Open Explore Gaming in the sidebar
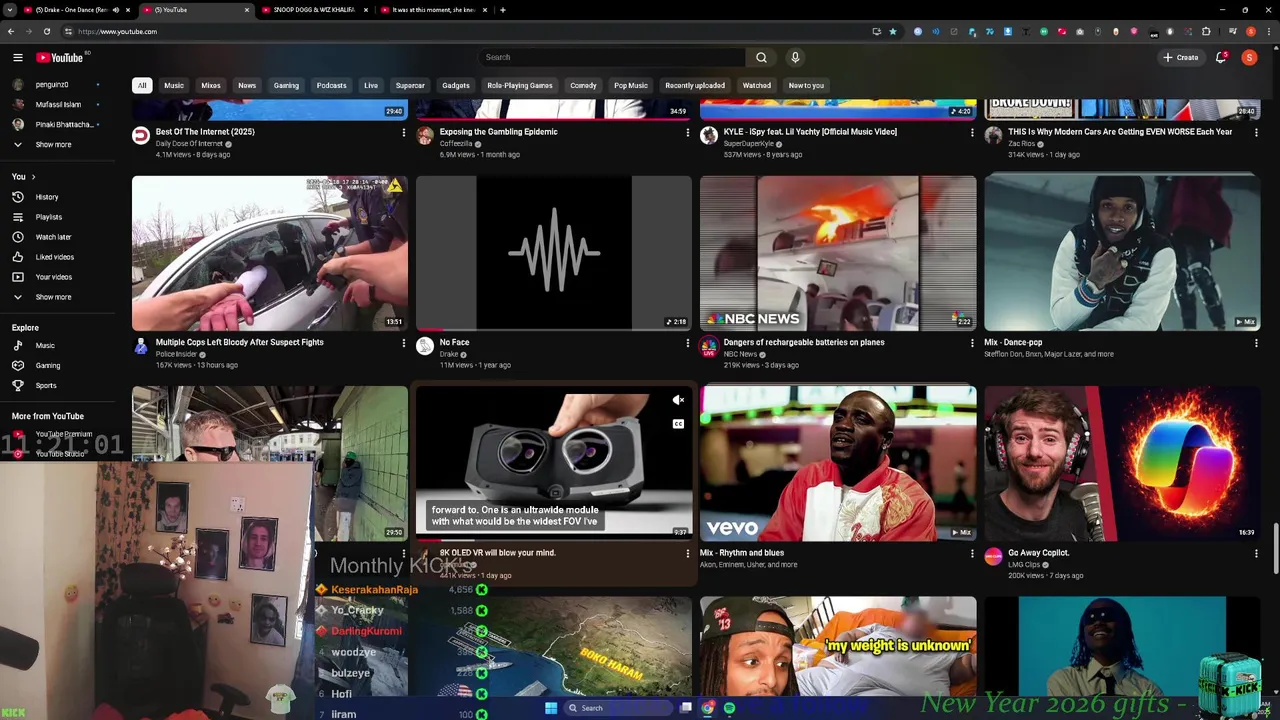The height and width of the screenshot is (720, 1280). 47,366
